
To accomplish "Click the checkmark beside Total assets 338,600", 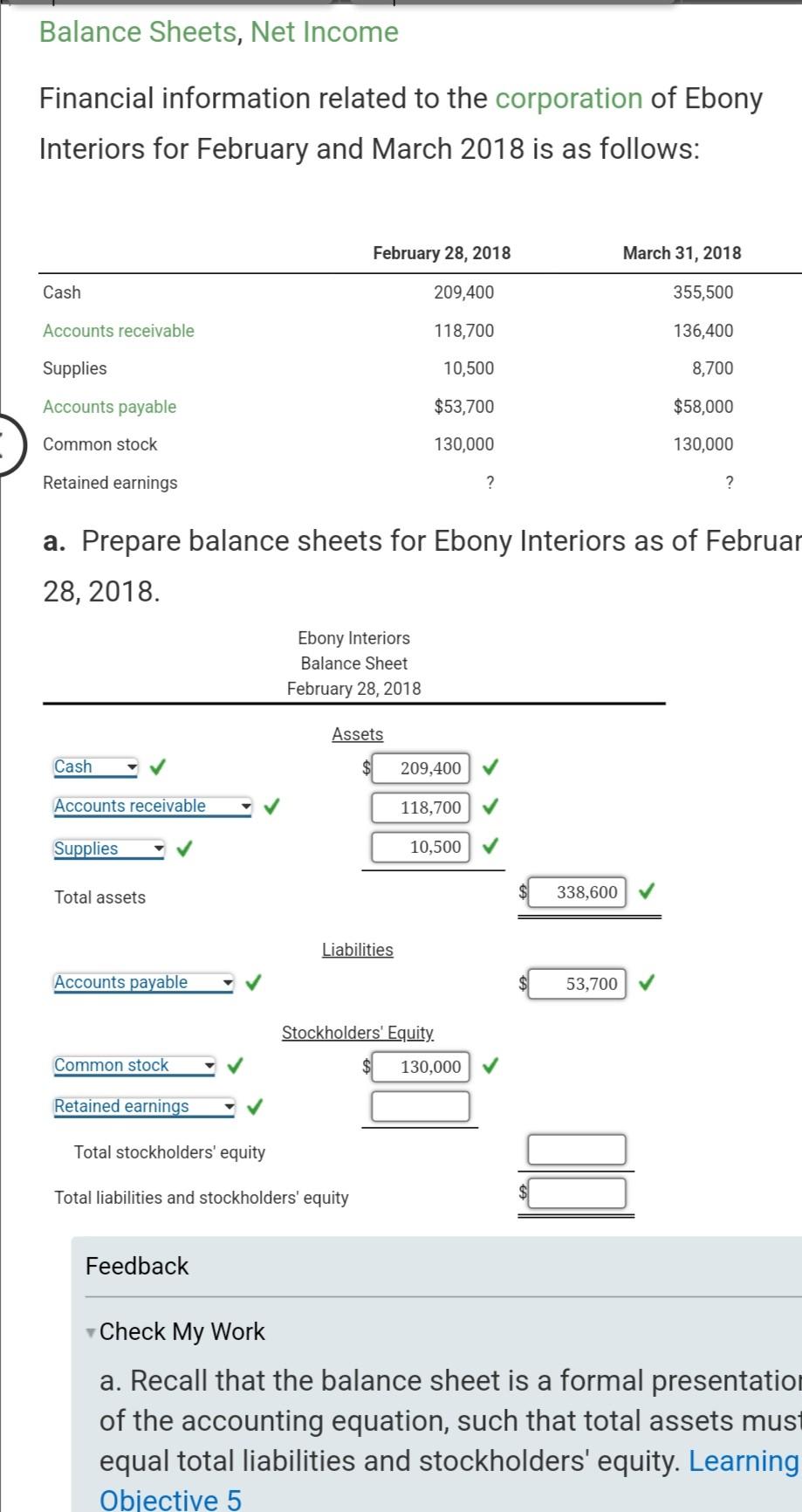I will point(645,892).
